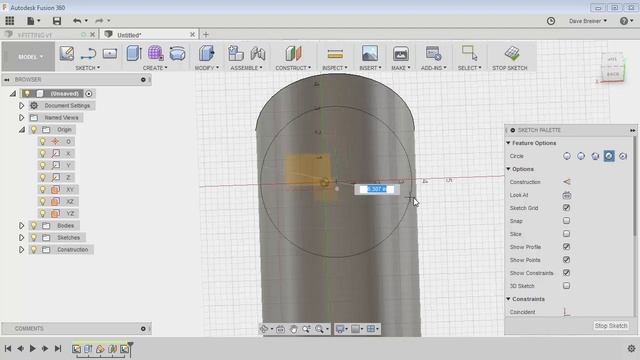Screen dimensions: 640x360
Task: Toggle Sketch Grid checkbox
Action: (x=567, y=208)
